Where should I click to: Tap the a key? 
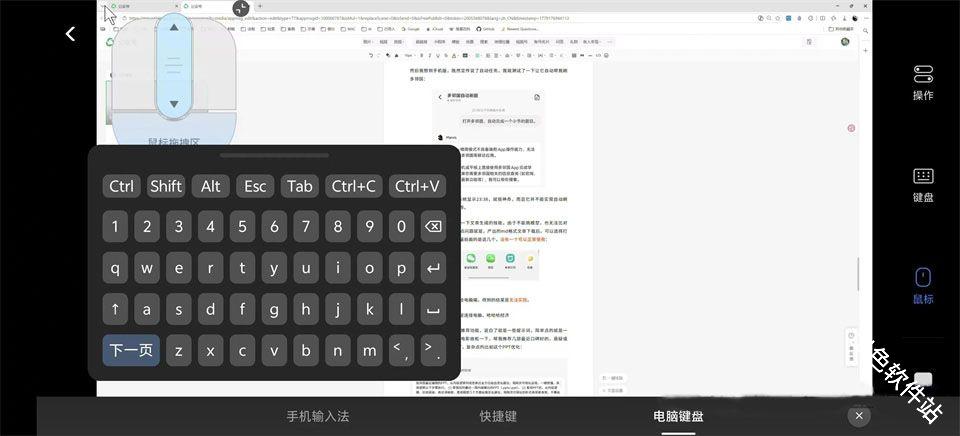[146, 309]
